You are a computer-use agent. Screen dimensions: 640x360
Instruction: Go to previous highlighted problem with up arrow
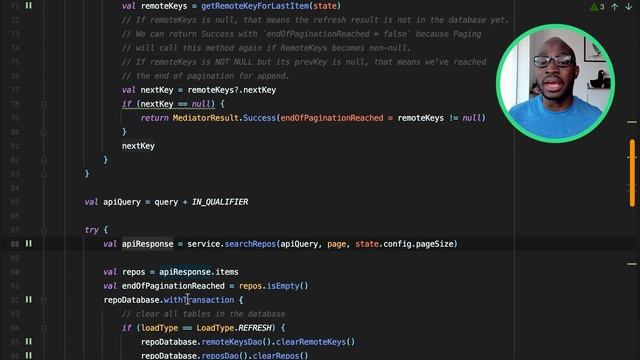point(614,7)
